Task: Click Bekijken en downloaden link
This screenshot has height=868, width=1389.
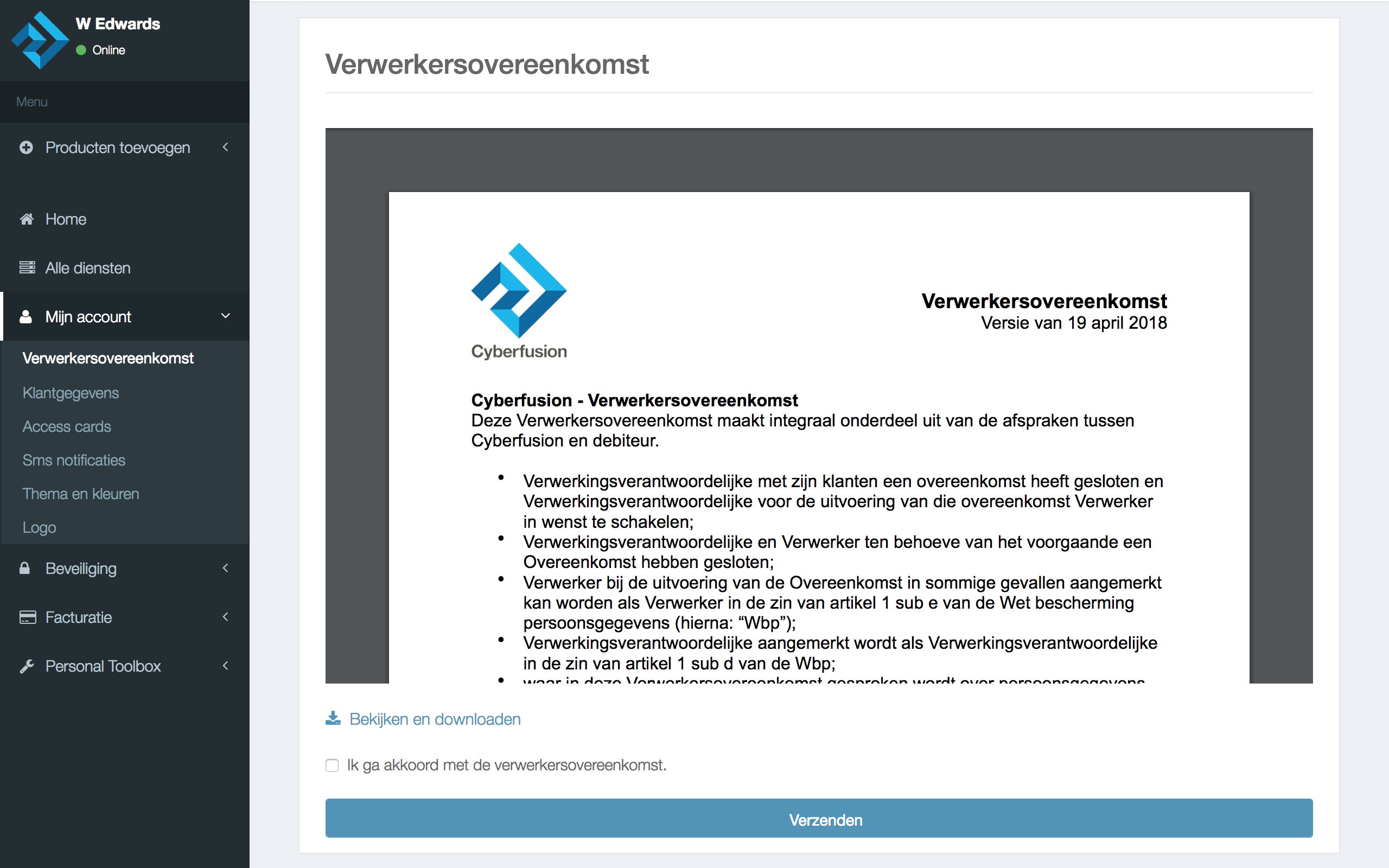Action: pos(435,718)
